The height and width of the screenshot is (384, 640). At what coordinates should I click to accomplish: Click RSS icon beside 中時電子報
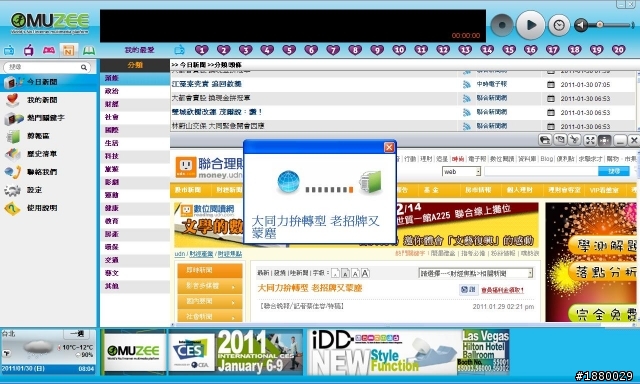pos(467,84)
